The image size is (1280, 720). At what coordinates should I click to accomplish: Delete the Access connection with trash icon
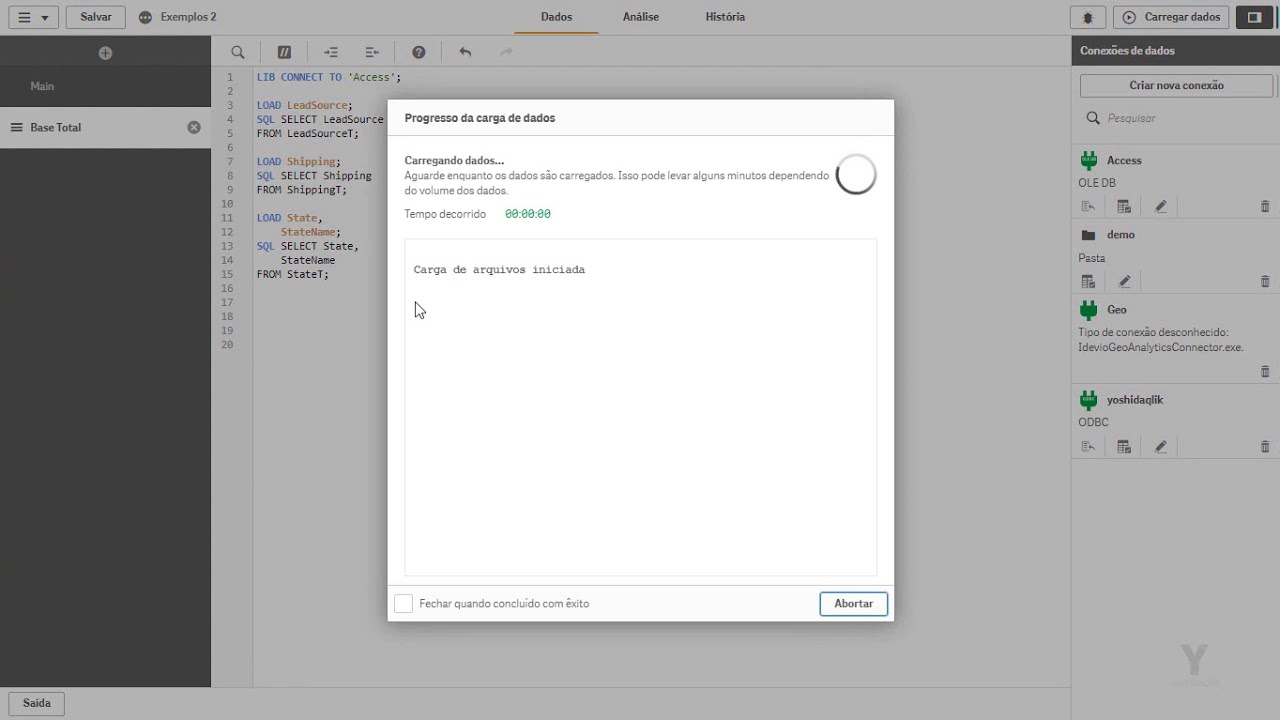tap(1265, 207)
